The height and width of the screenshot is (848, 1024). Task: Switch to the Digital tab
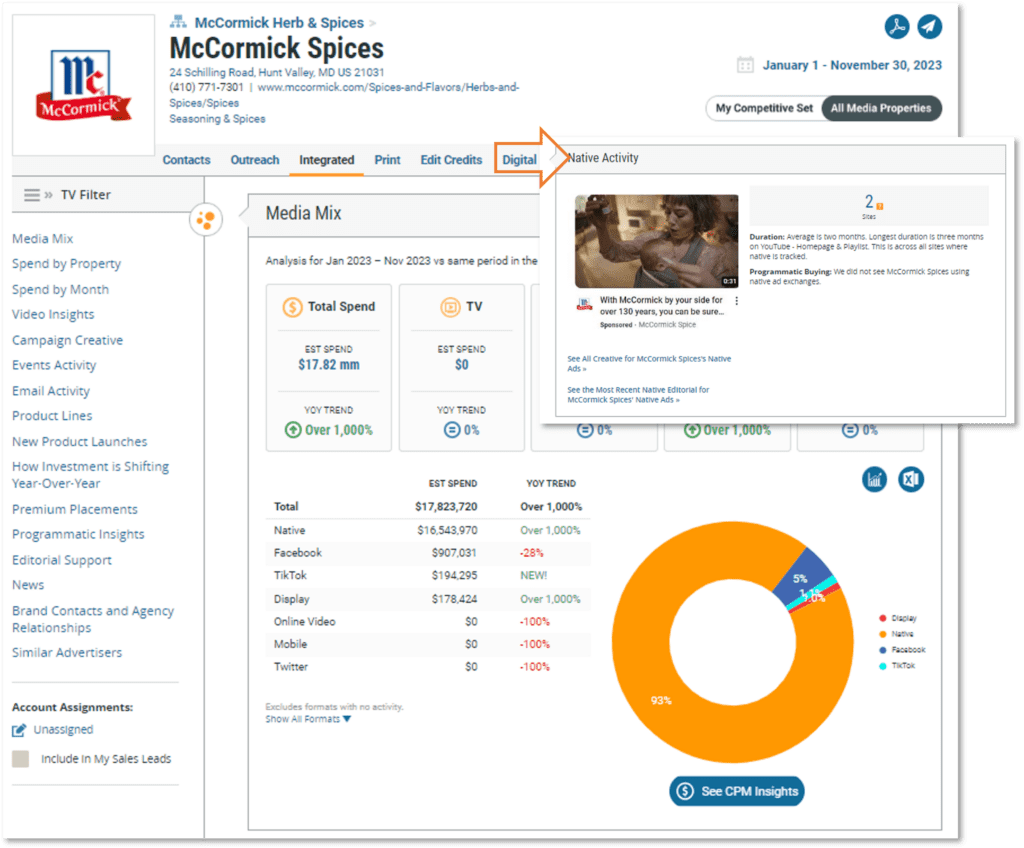point(519,160)
